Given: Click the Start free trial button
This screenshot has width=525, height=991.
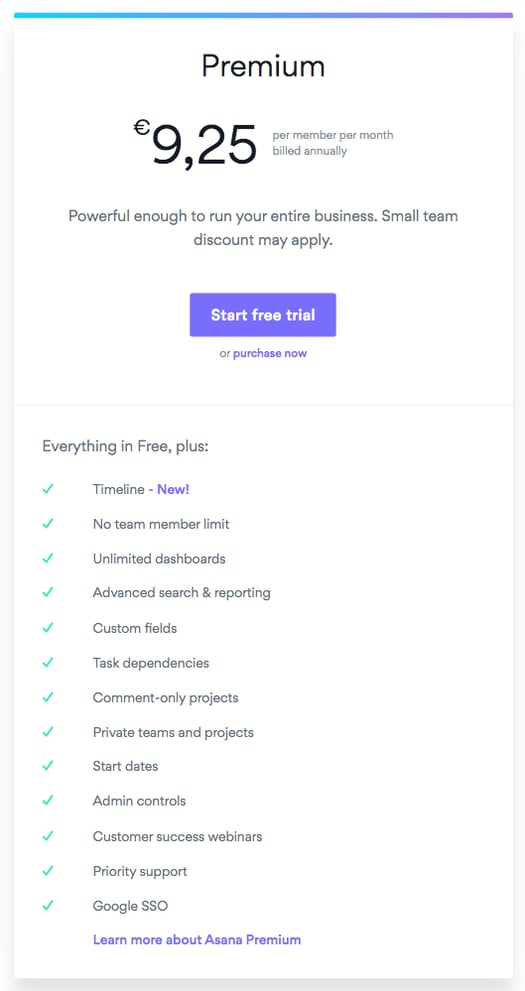Looking at the screenshot, I should (263, 315).
